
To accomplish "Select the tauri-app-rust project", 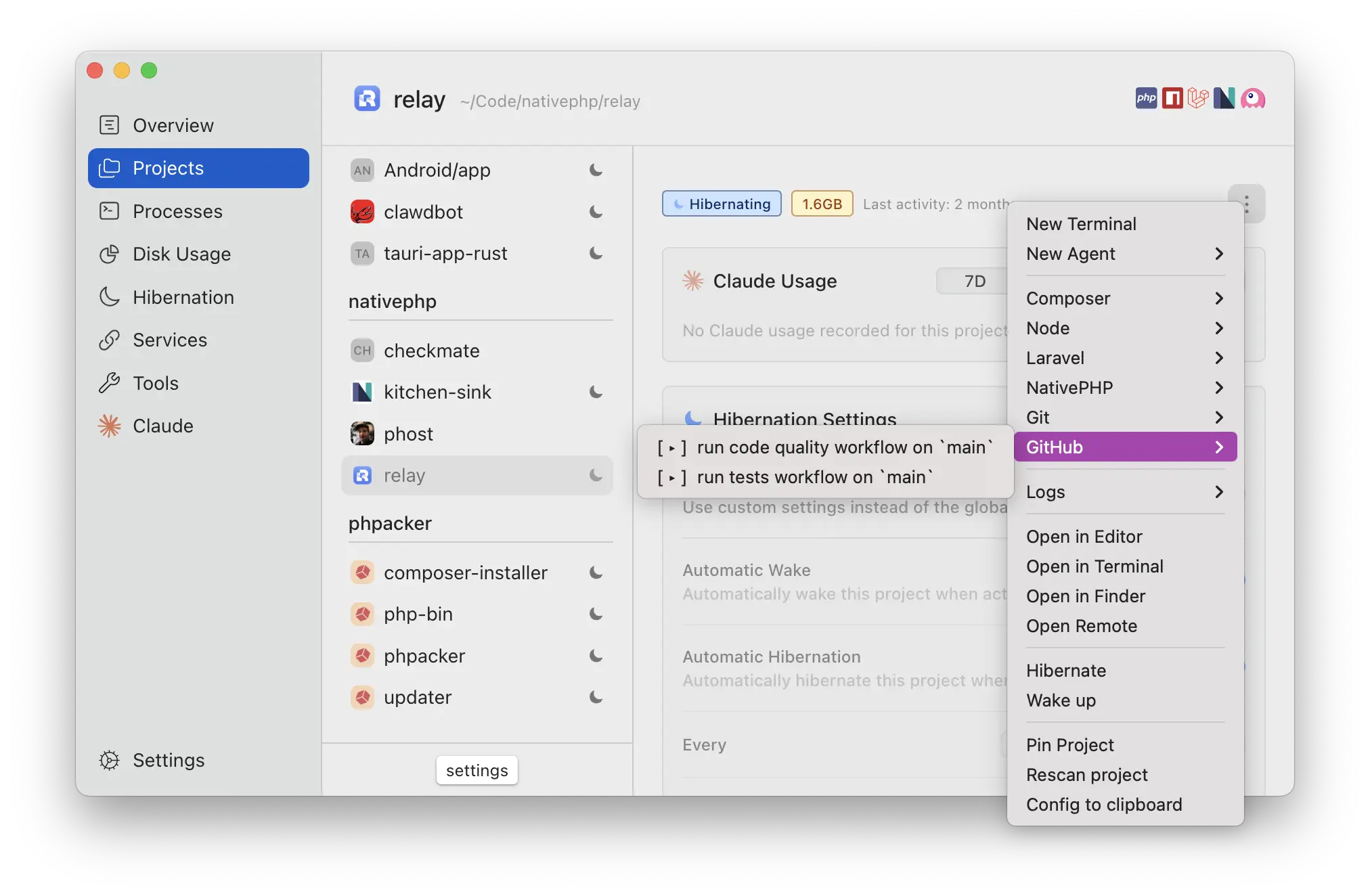I will [x=477, y=253].
